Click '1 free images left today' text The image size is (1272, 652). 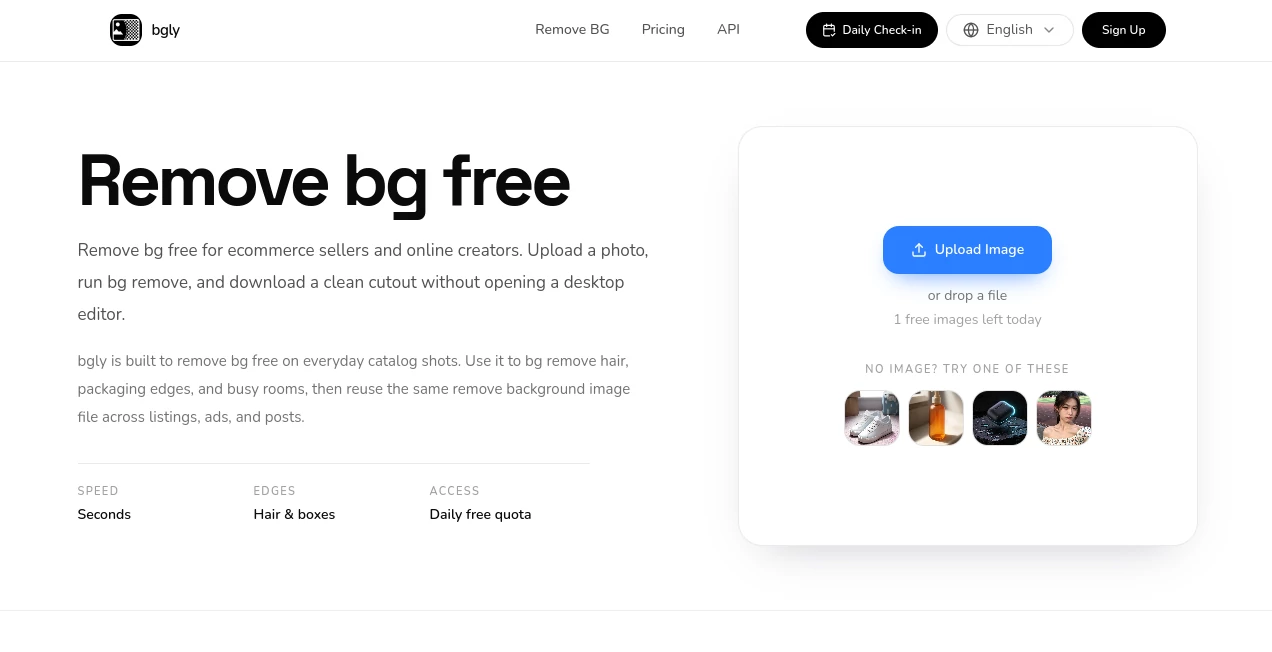[967, 320]
